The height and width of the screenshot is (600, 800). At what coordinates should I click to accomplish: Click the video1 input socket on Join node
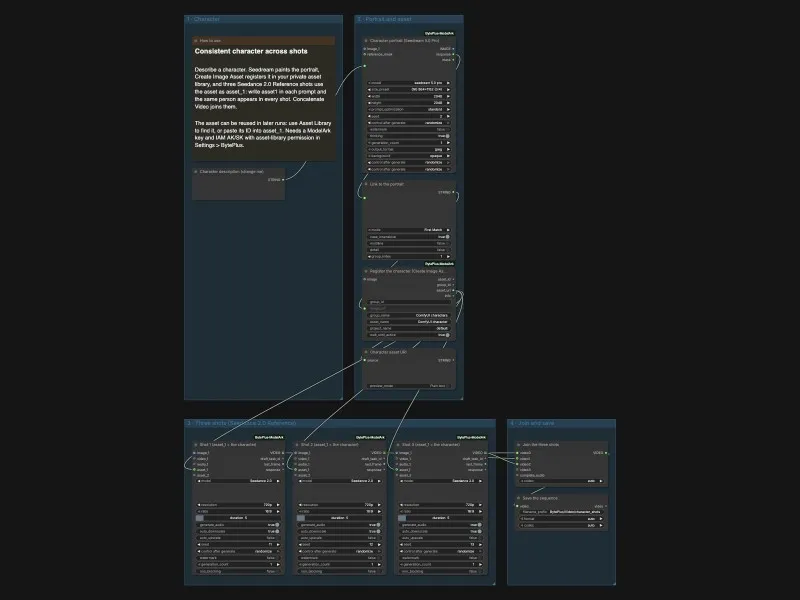pos(517,459)
